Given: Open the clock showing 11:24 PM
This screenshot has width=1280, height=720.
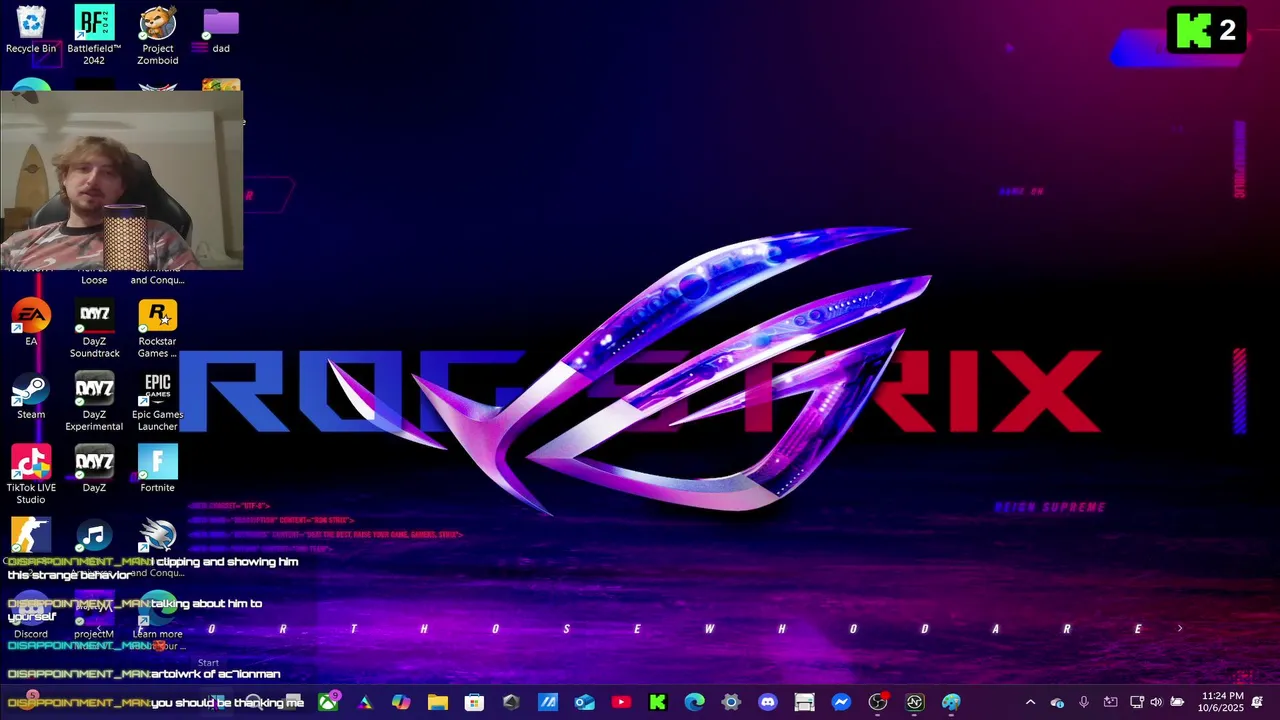Looking at the screenshot, I should click(1222, 702).
